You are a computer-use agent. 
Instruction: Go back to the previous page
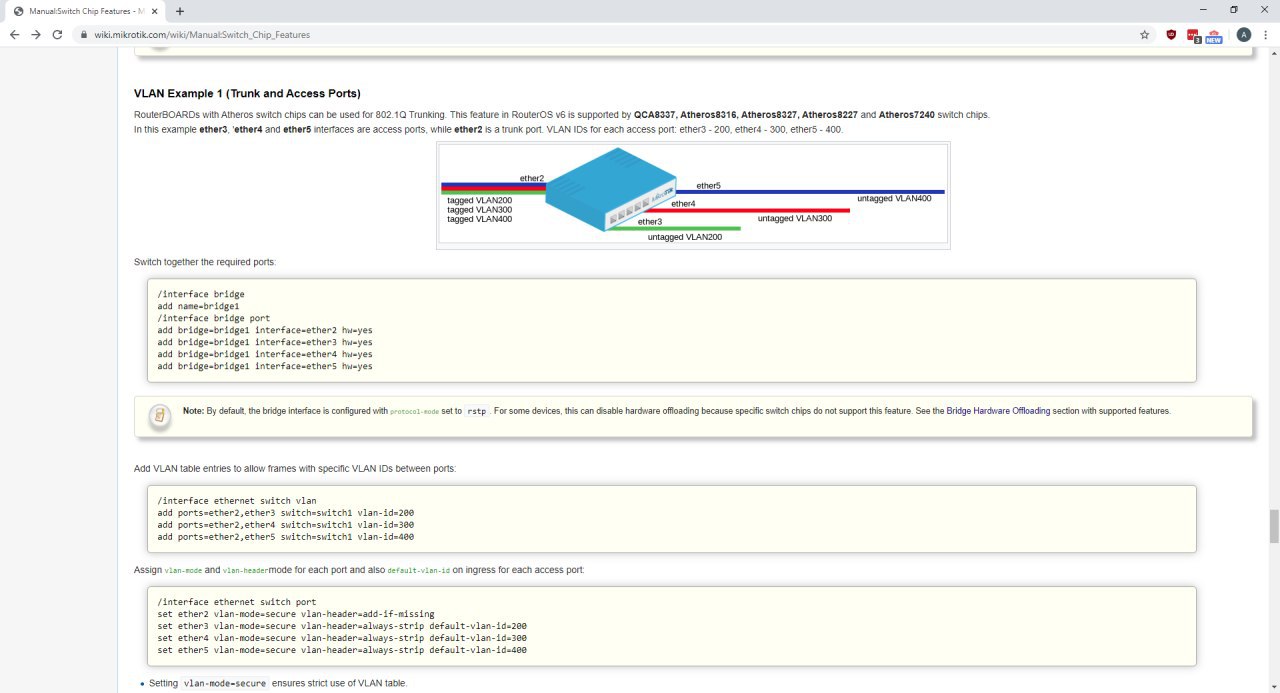tap(14, 34)
